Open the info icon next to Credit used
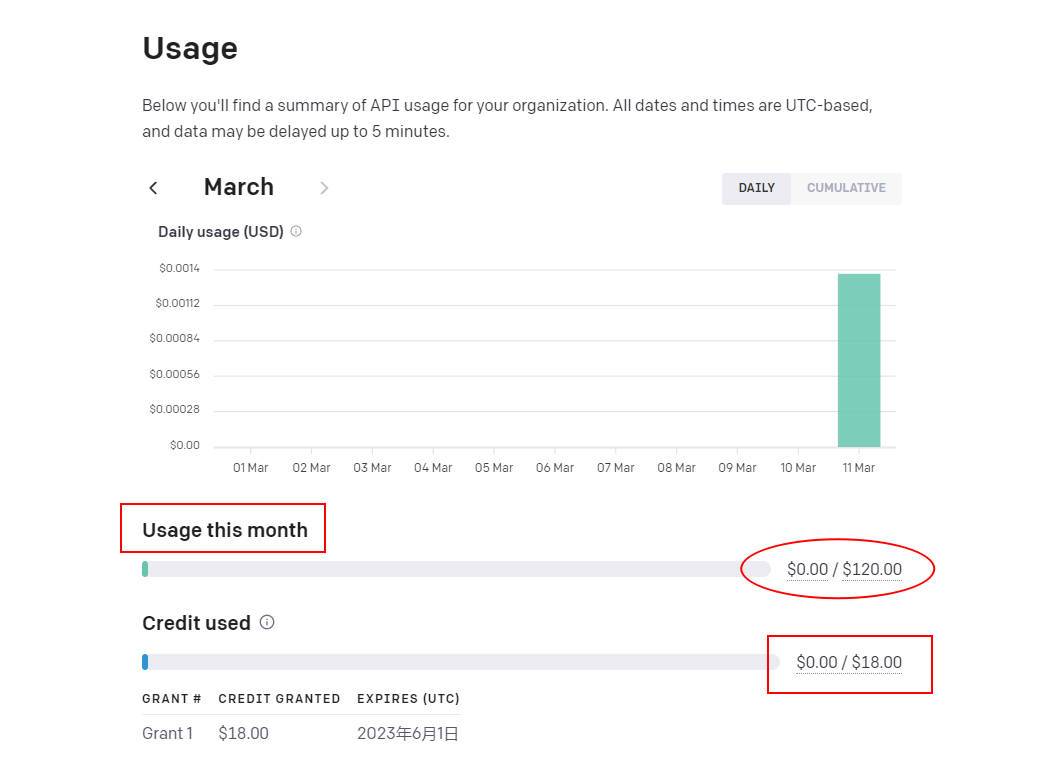1054x759 pixels. 267,622
